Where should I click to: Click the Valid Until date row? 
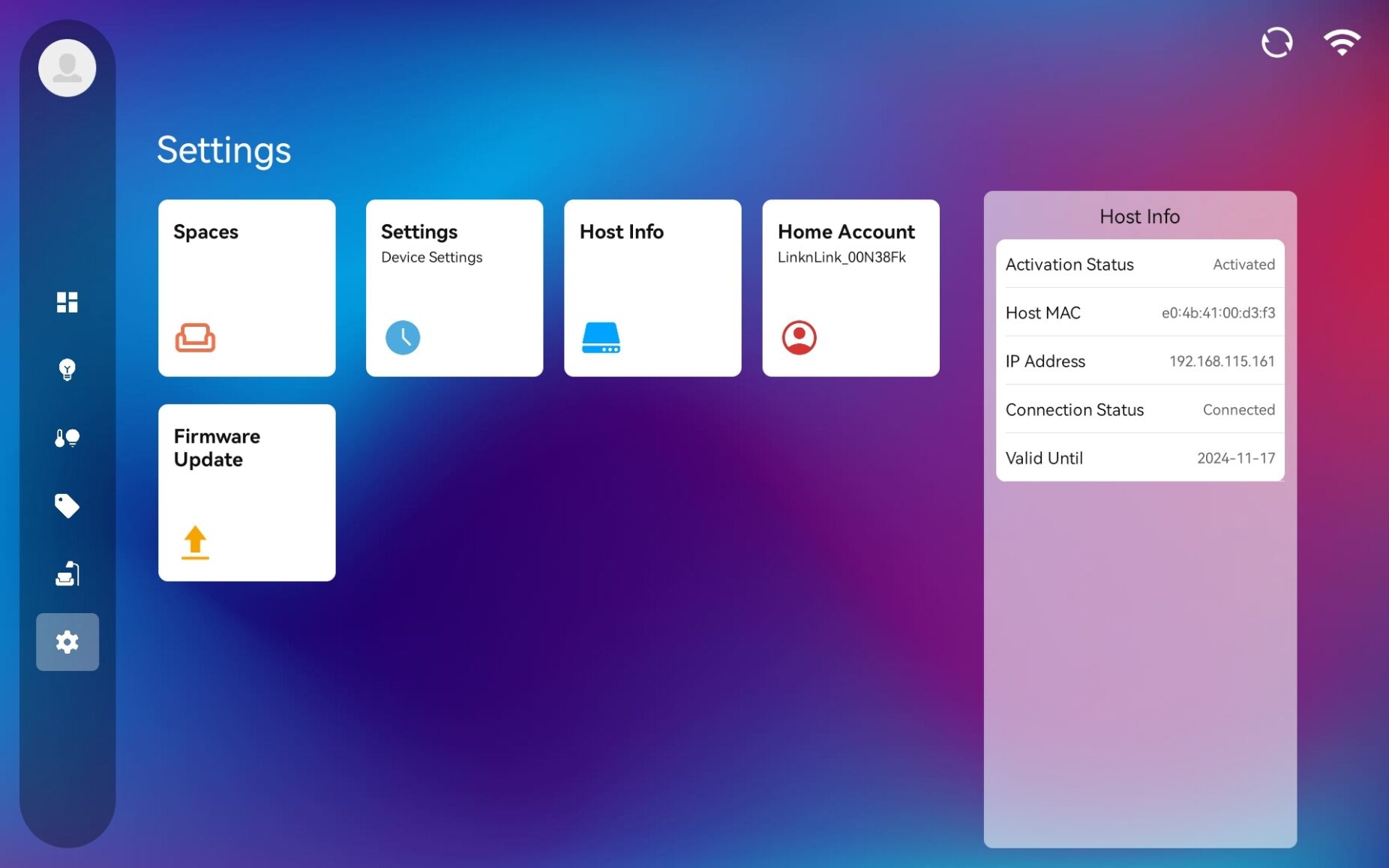coord(1139,458)
